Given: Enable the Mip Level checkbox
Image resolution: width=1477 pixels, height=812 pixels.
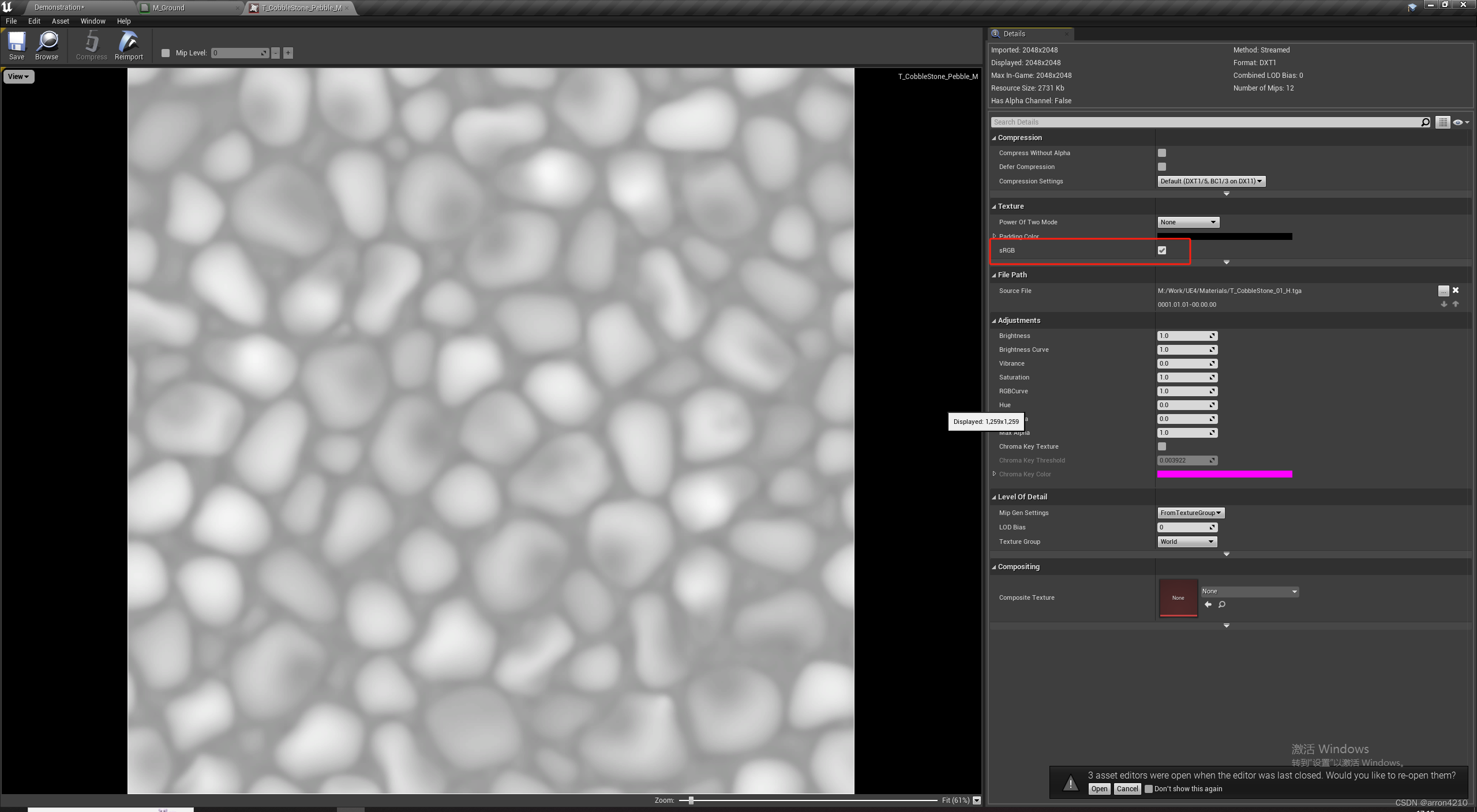Looking at the screenshot, I should (166, 53).
